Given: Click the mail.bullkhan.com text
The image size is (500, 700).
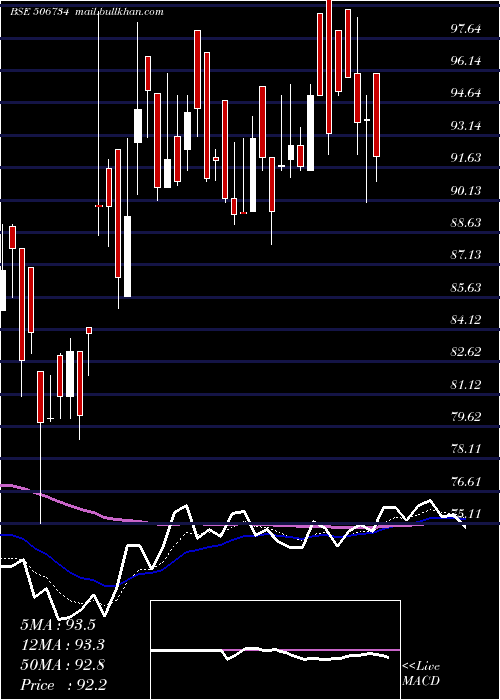Looking at the screenshot, I should coord(120,12).
